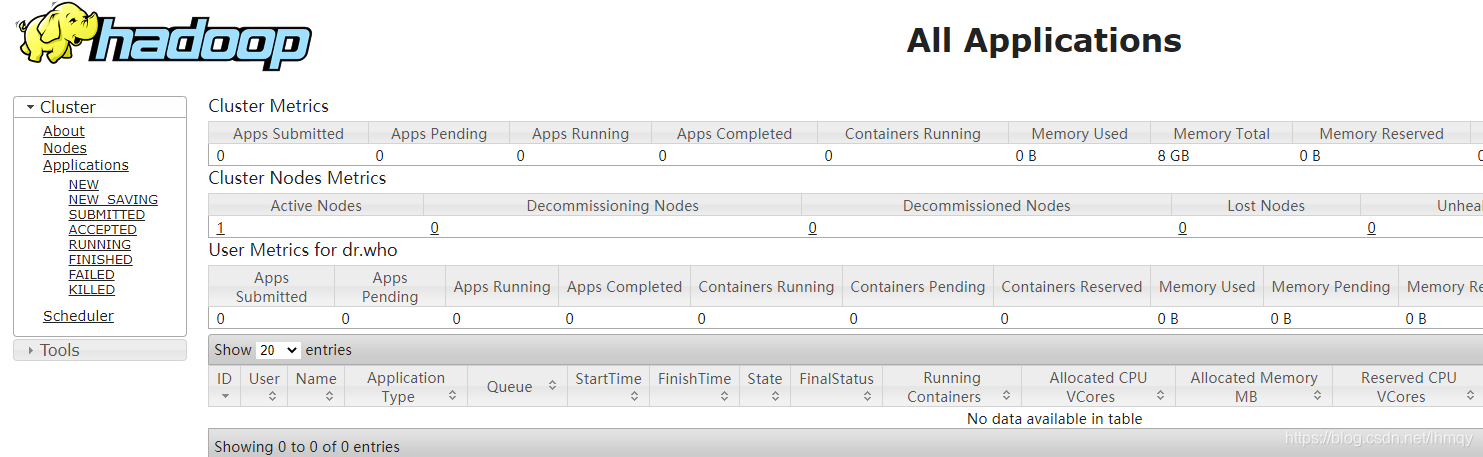1483x457 pixels.
Task: Click the Cluster Nodes Metrics heading
Action: click(297, 178)
